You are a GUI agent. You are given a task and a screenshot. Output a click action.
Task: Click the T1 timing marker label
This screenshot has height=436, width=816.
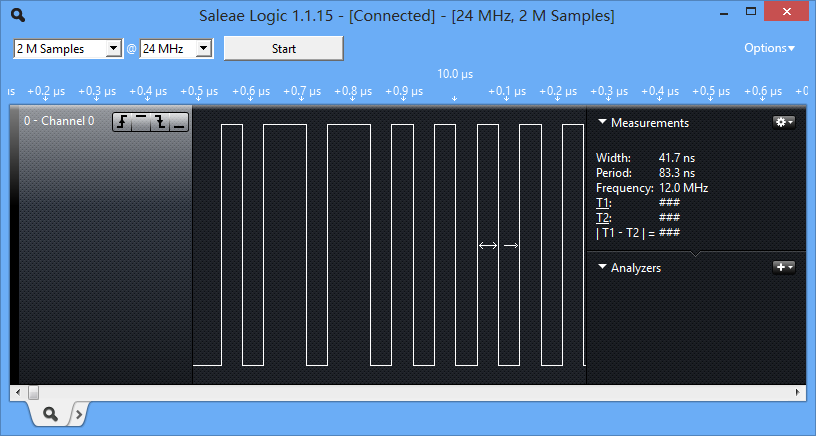(x=603, y=202)
